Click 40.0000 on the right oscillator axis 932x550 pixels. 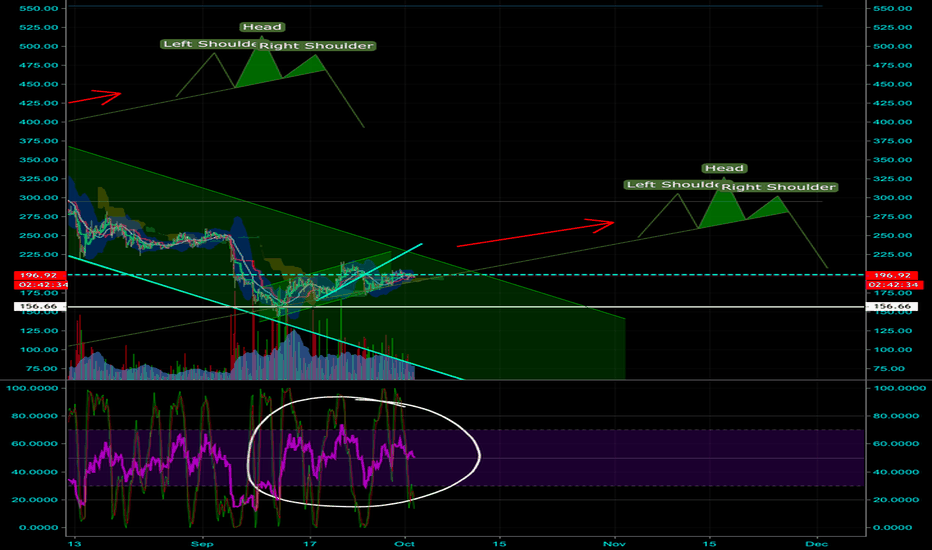point(896,472)
